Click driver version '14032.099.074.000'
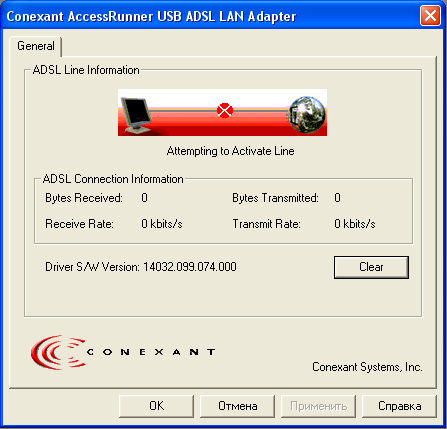Viewport: 447px width, 429px height. point(190,267)
